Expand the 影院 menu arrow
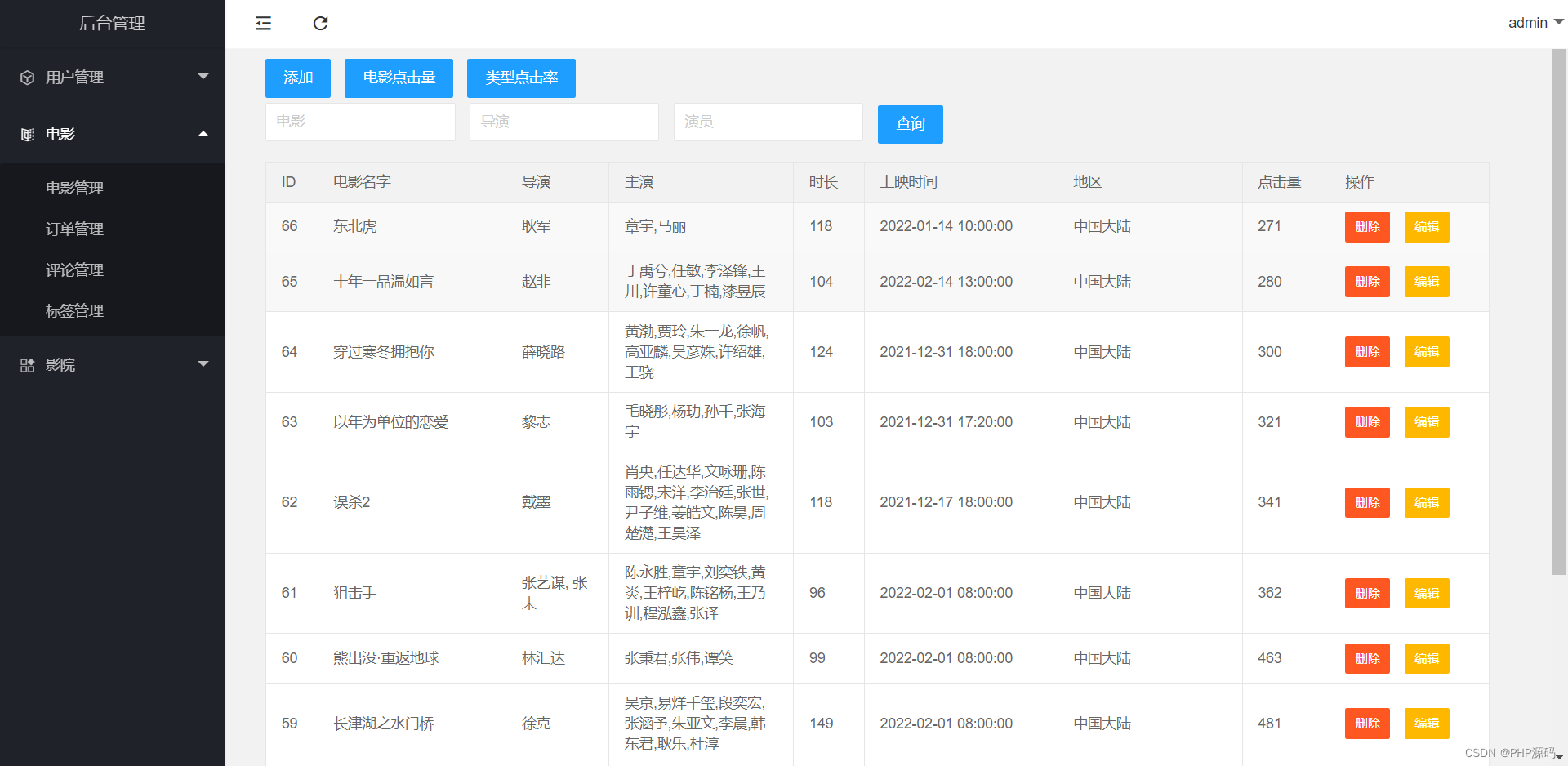Screen dimensions: 1568x766 [x=203, y=364]
